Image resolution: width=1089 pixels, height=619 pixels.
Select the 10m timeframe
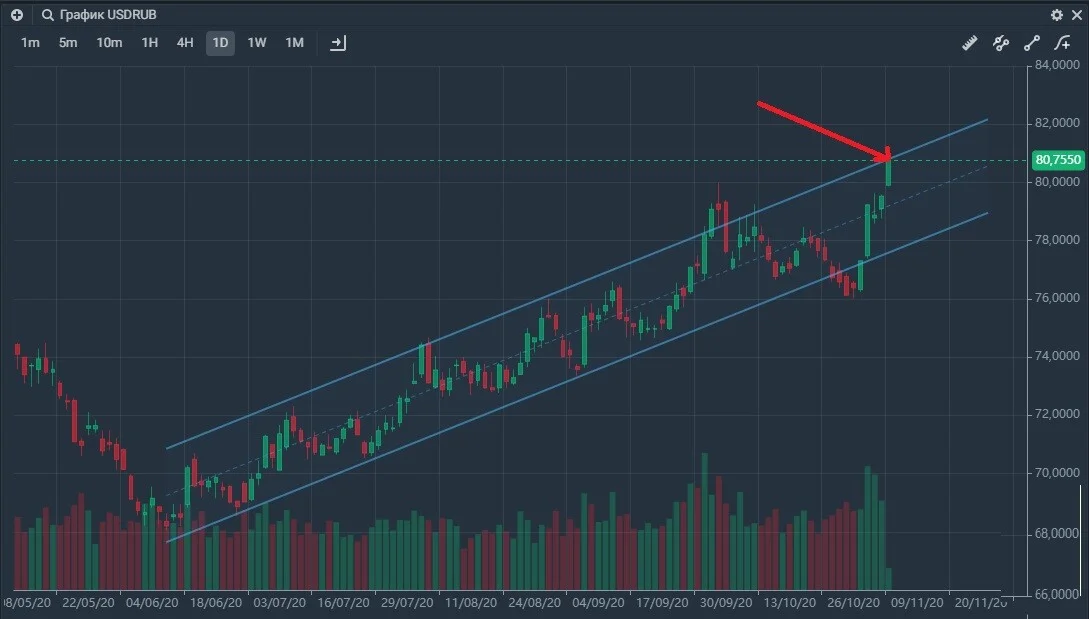[x=109, y=43]
